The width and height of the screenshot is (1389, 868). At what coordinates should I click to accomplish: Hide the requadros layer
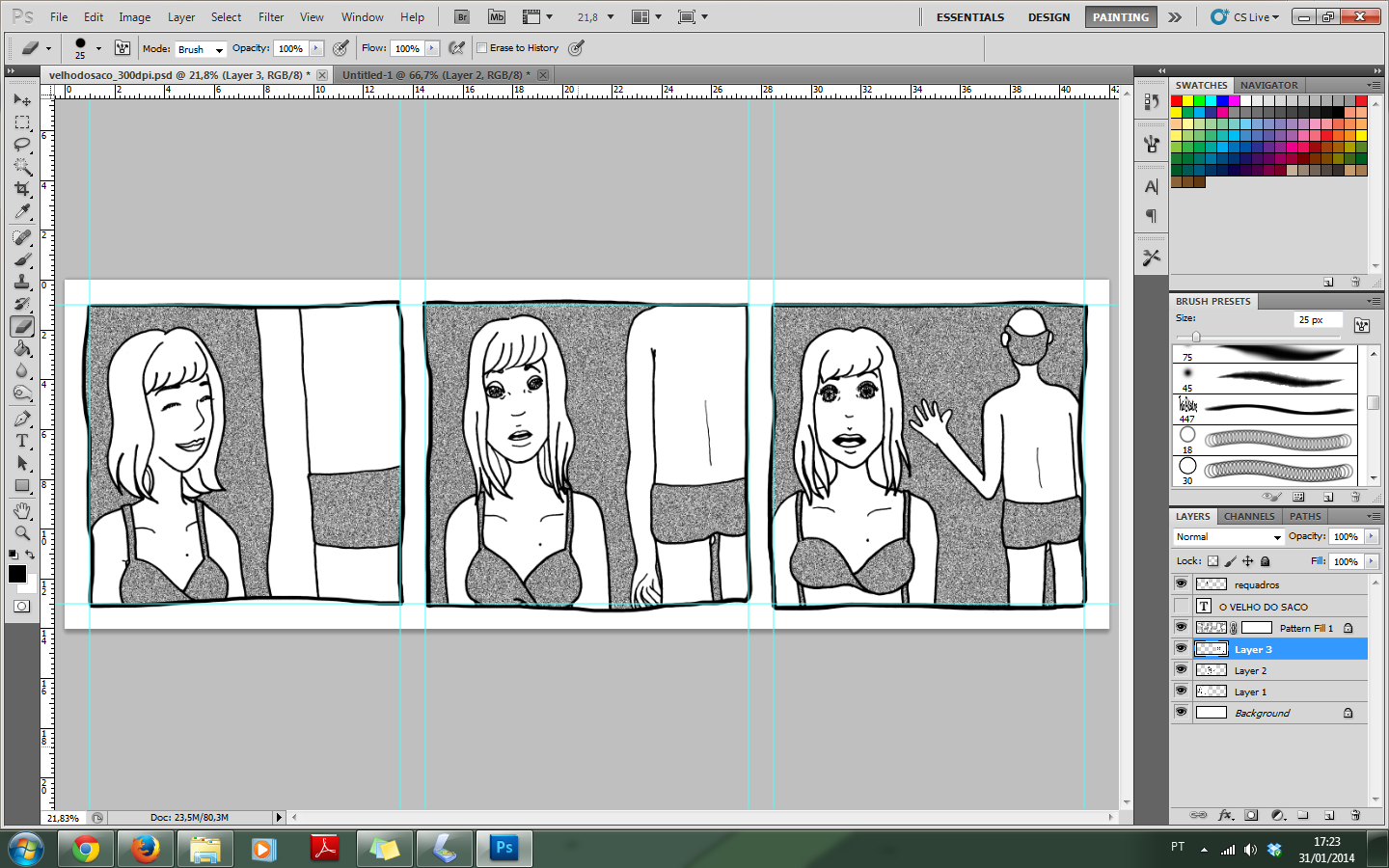click(1181, 583)
